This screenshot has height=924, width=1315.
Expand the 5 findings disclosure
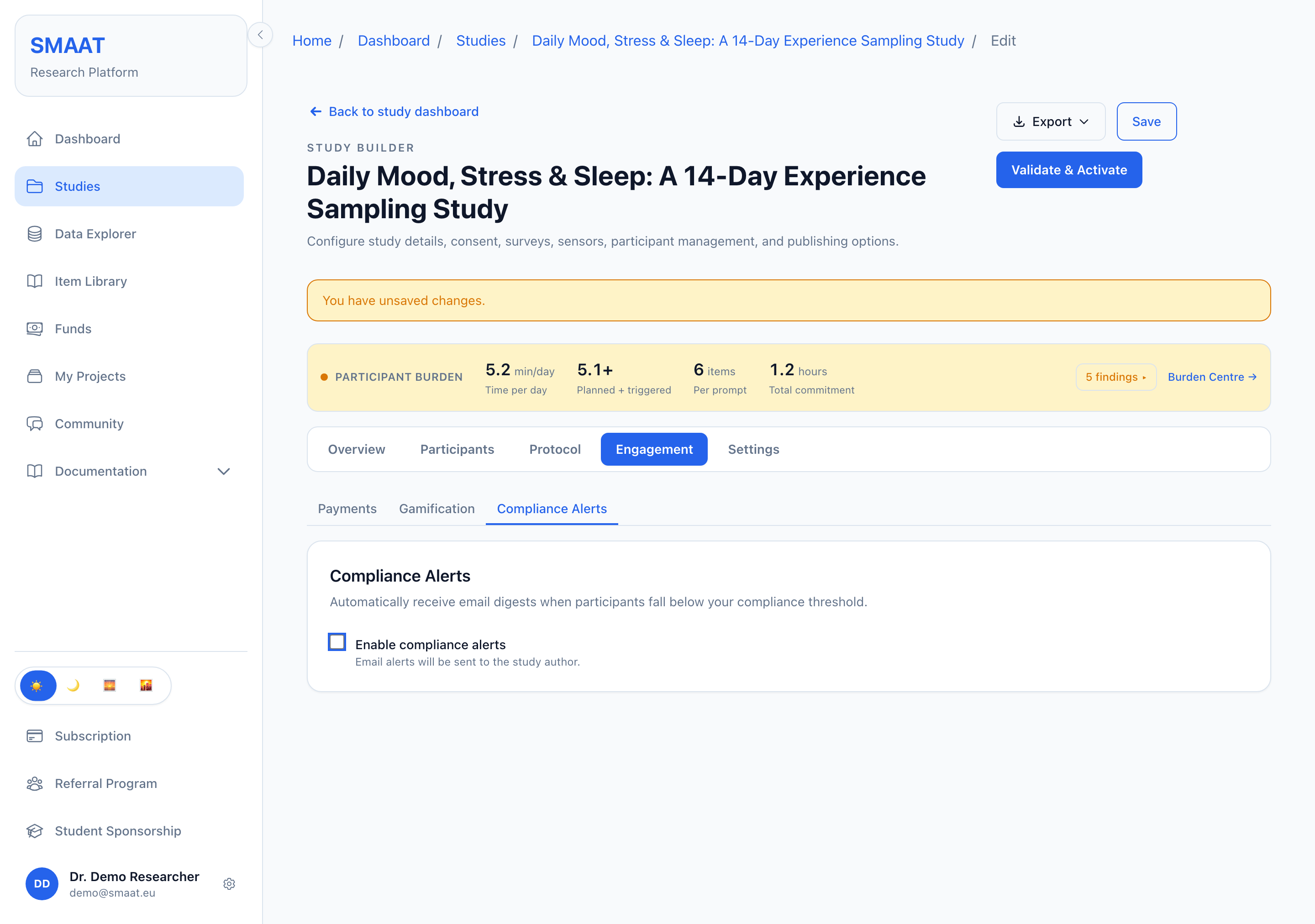(1115, 377)
